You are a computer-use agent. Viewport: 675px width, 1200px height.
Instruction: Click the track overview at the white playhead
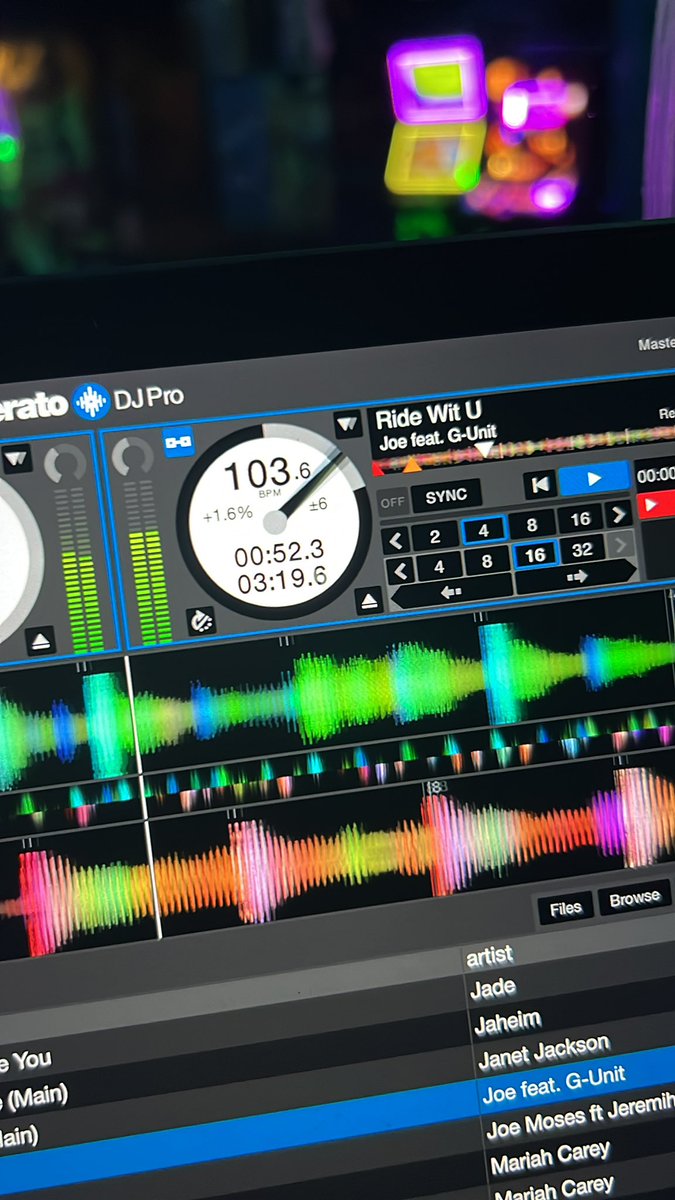click(484, 449)
